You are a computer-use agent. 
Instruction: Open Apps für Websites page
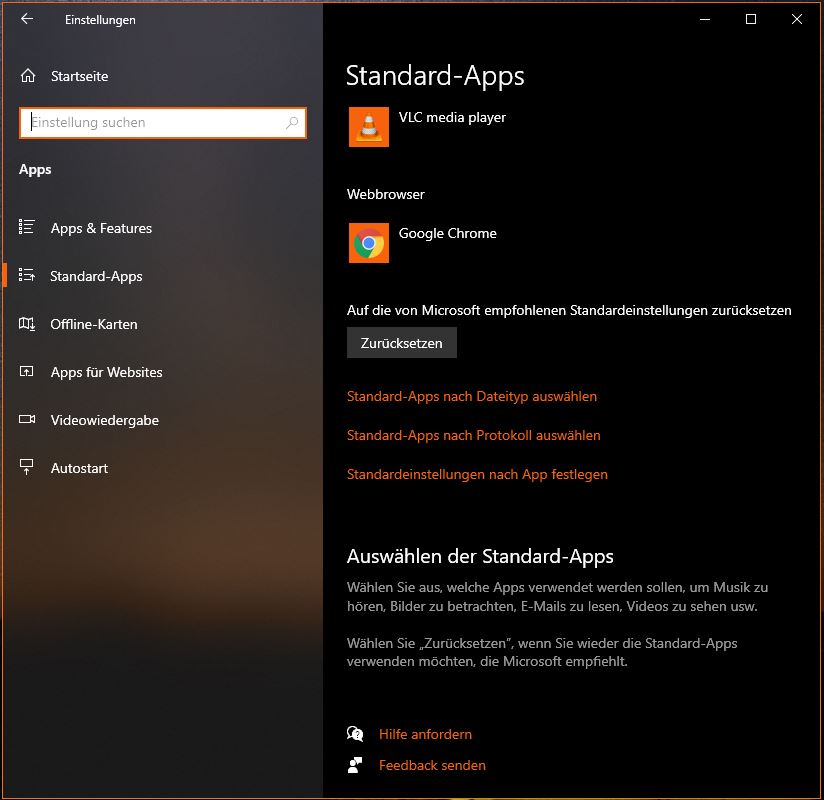[x=106, y=372]
